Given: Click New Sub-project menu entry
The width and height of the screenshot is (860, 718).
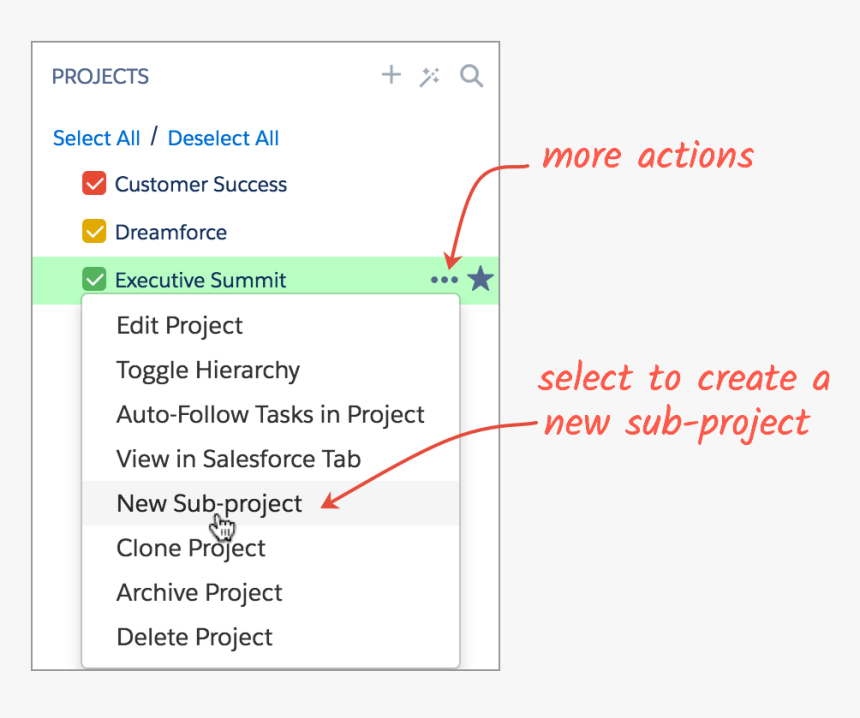Looking at the screenshot, I should click(x=209, y=503).
